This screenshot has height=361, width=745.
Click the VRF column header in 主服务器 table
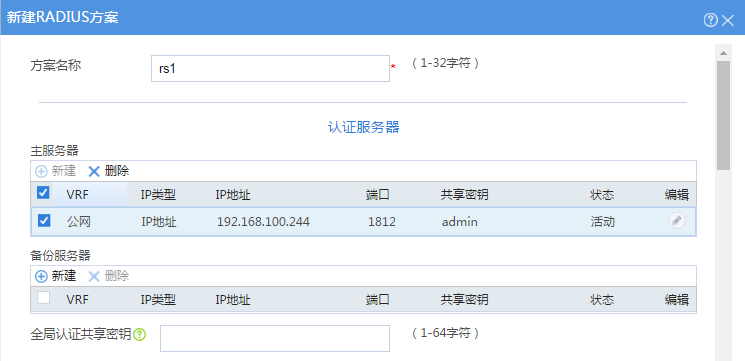tap(77, 195)
